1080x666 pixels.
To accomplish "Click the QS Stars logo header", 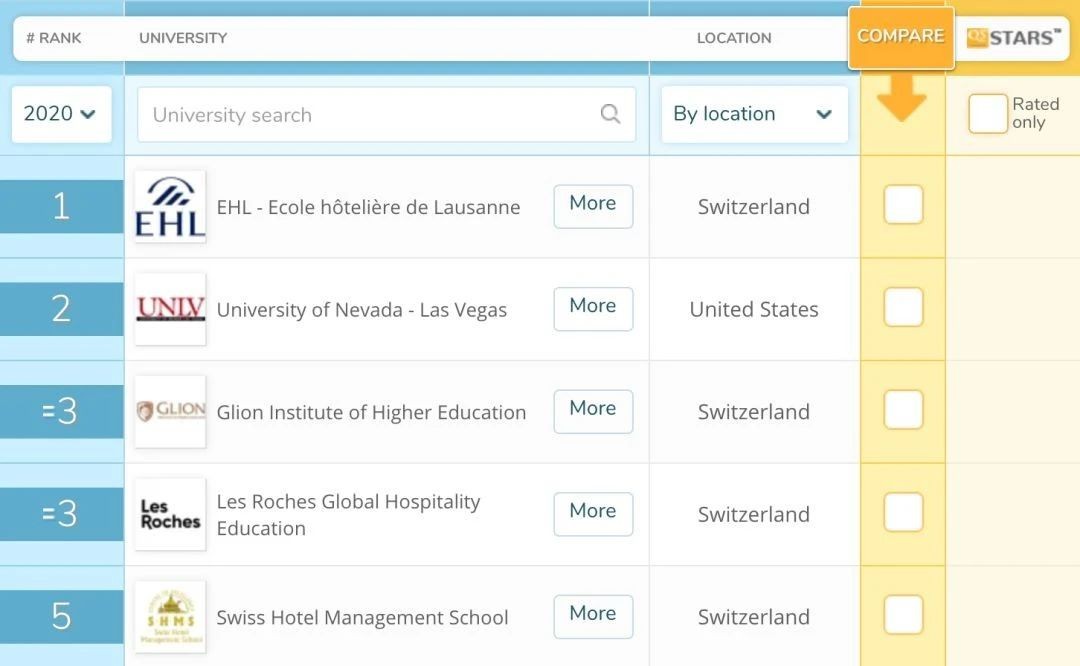I will pos(1012,38).
